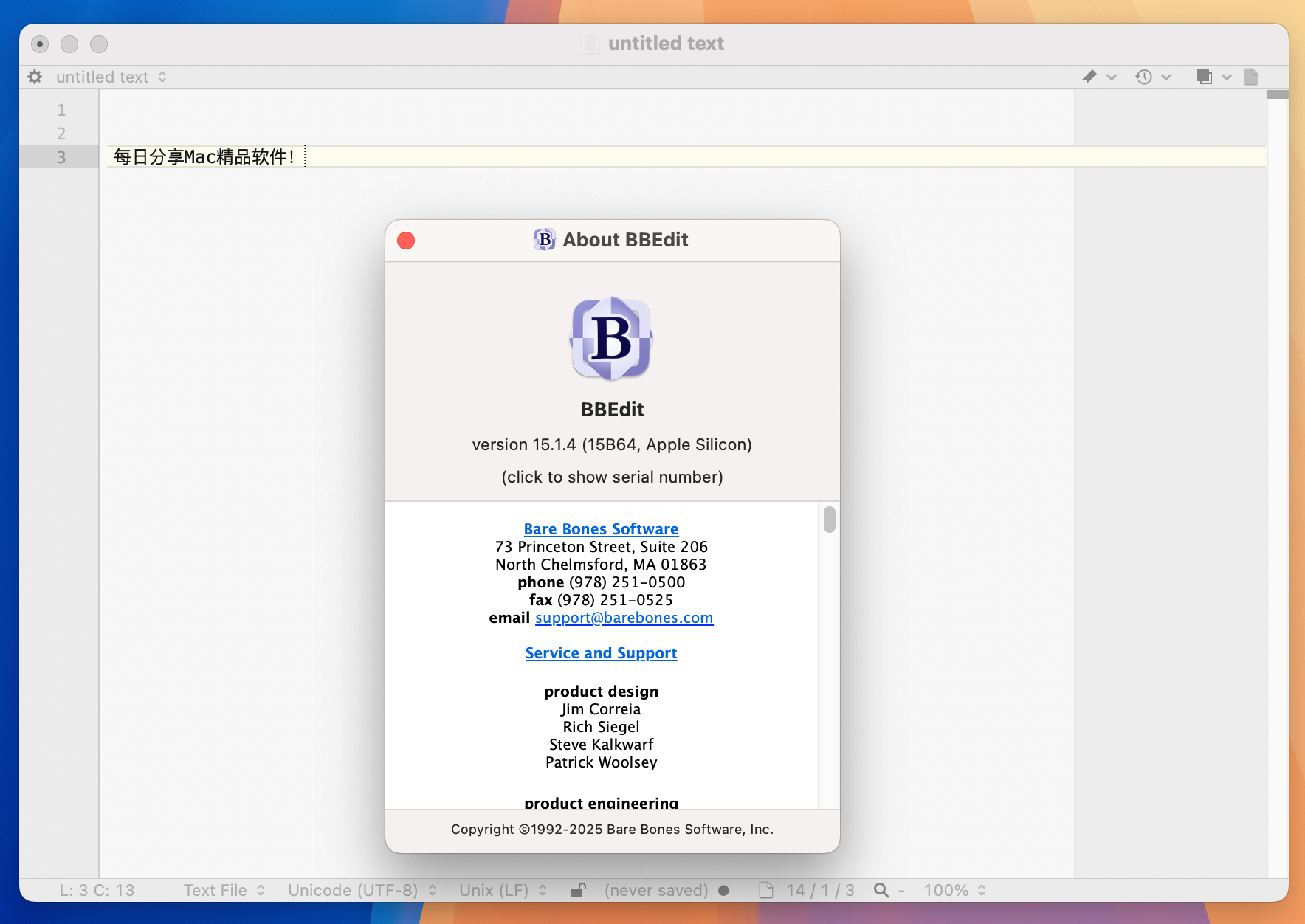This screenshot has width=1305, height=924.
Task: Click the BBEdit logo in About dialog
Action: tap(612, 339)
